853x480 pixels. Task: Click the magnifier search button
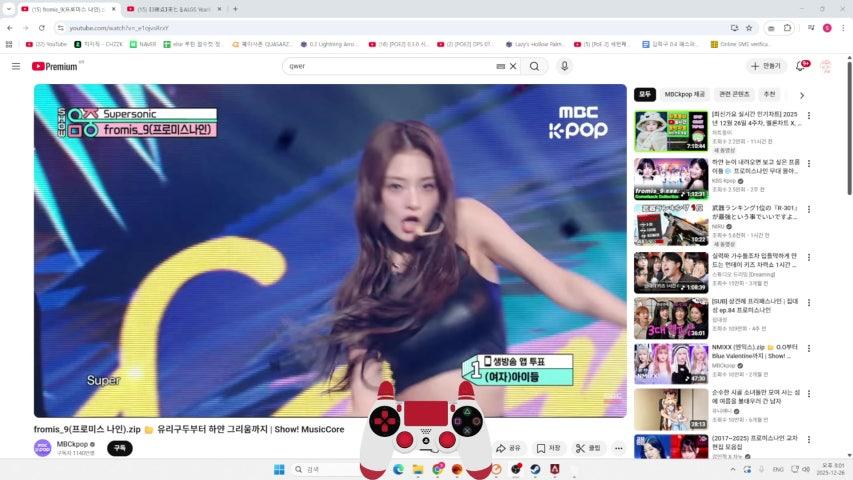coord(535,66)
